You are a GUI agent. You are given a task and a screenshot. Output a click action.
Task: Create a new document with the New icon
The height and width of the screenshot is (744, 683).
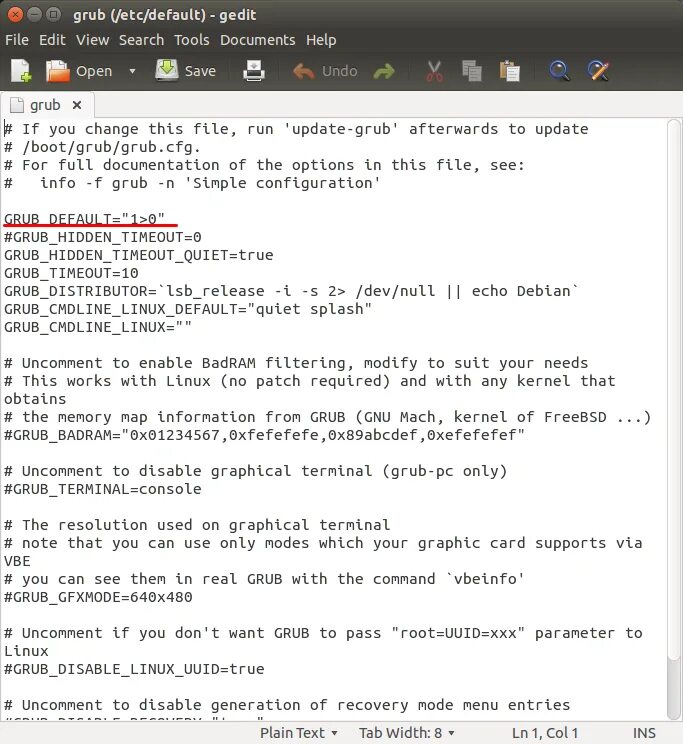point(21,71)
